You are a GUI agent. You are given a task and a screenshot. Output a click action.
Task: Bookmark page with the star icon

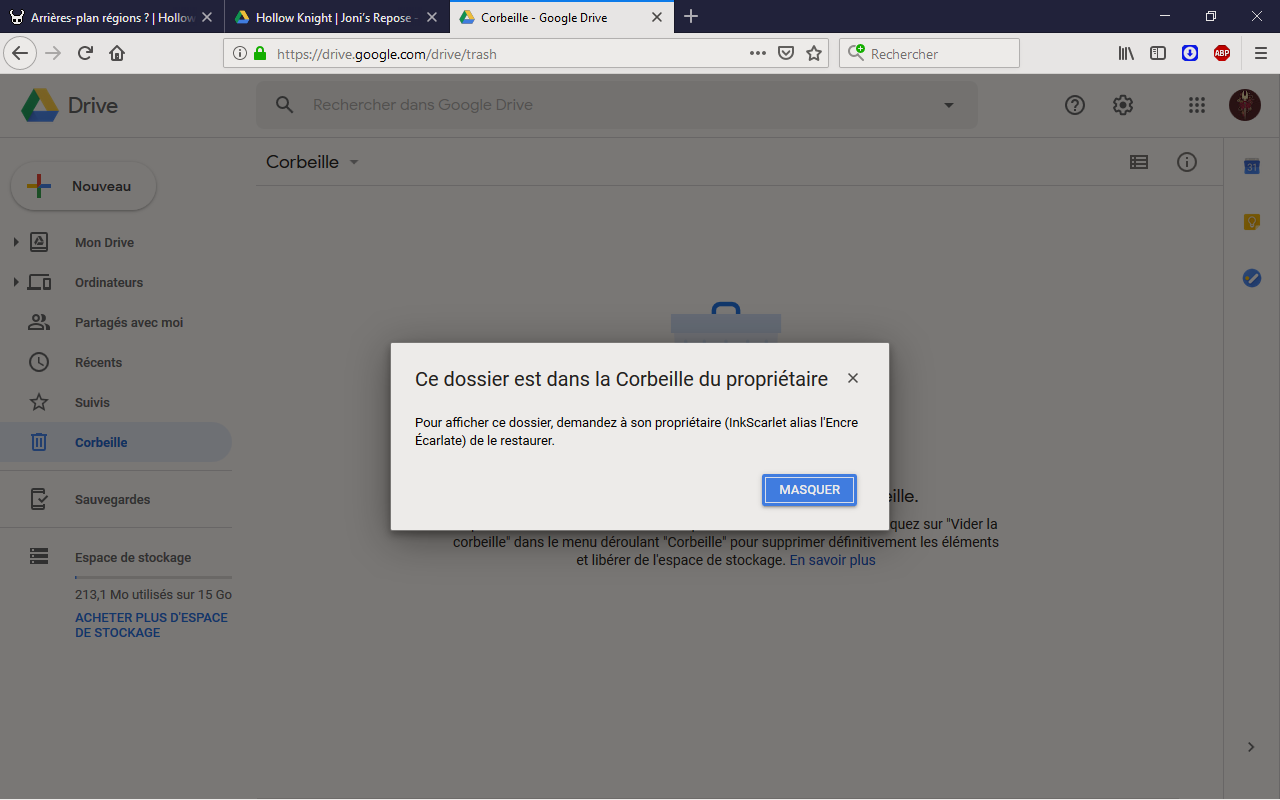click(814, 54)
